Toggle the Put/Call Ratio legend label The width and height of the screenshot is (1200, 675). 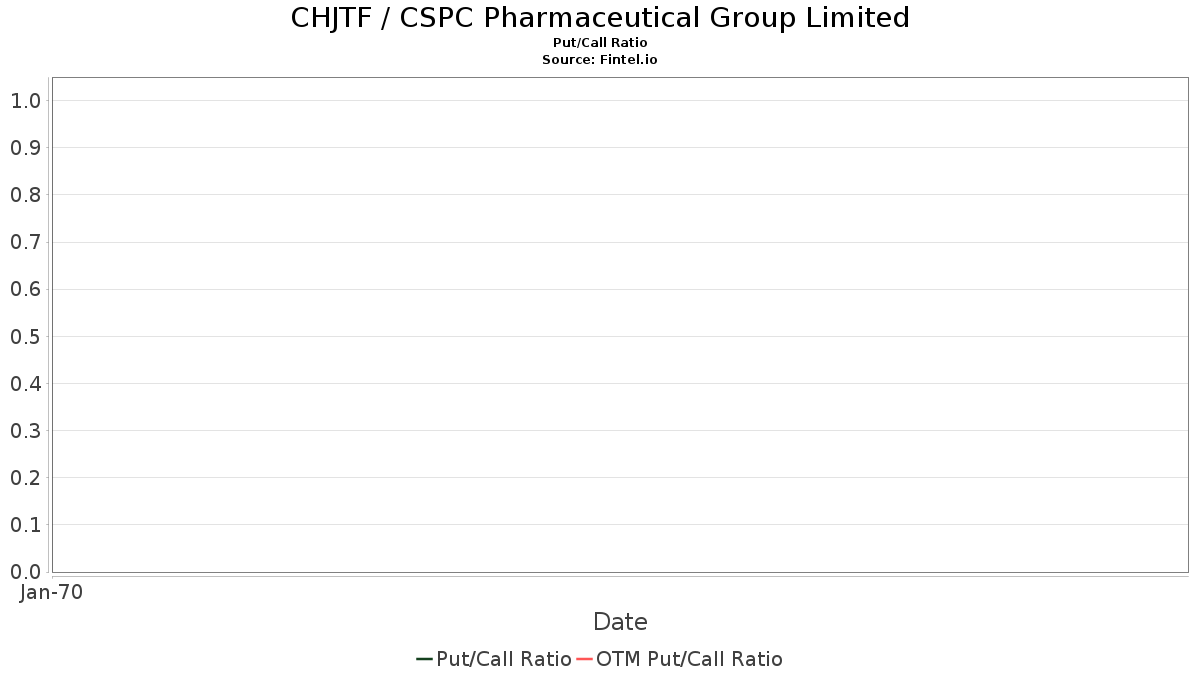point(503,659)
